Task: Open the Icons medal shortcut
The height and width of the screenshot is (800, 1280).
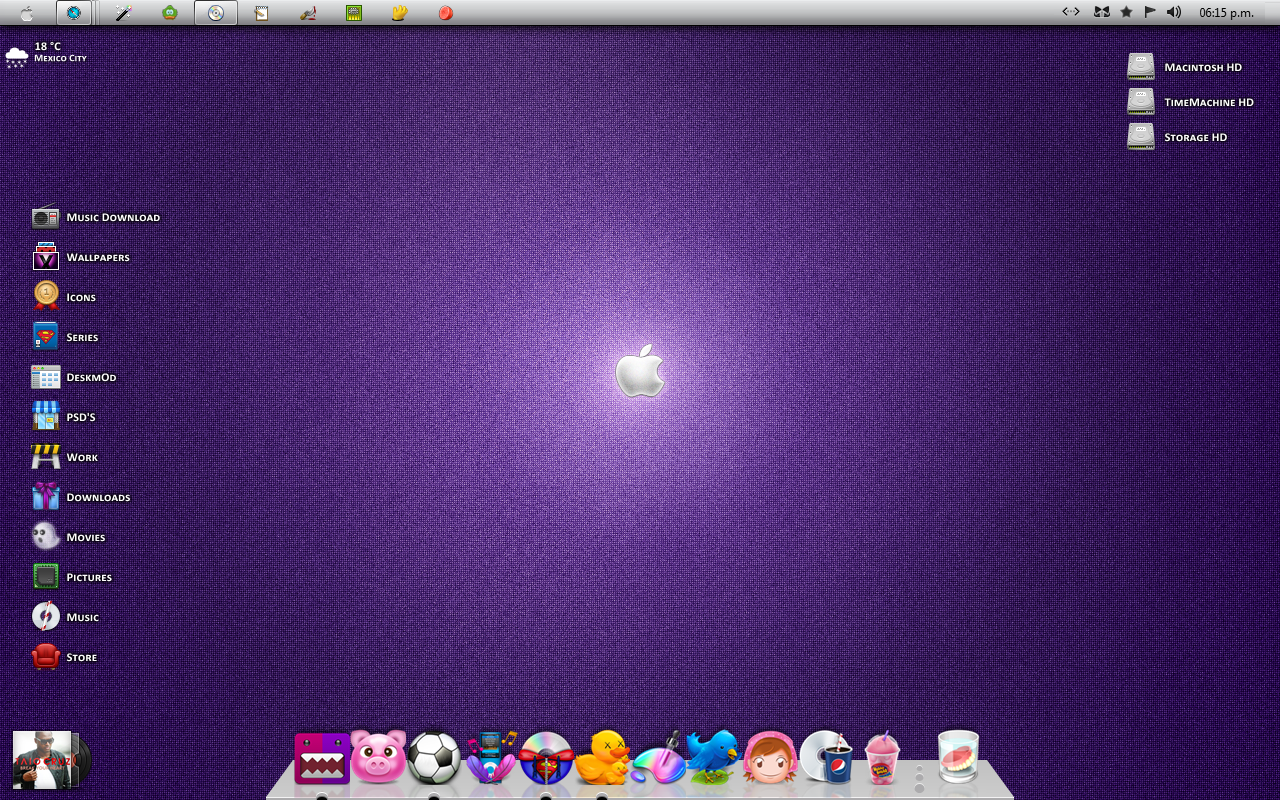Action: (x=64, y=297)
